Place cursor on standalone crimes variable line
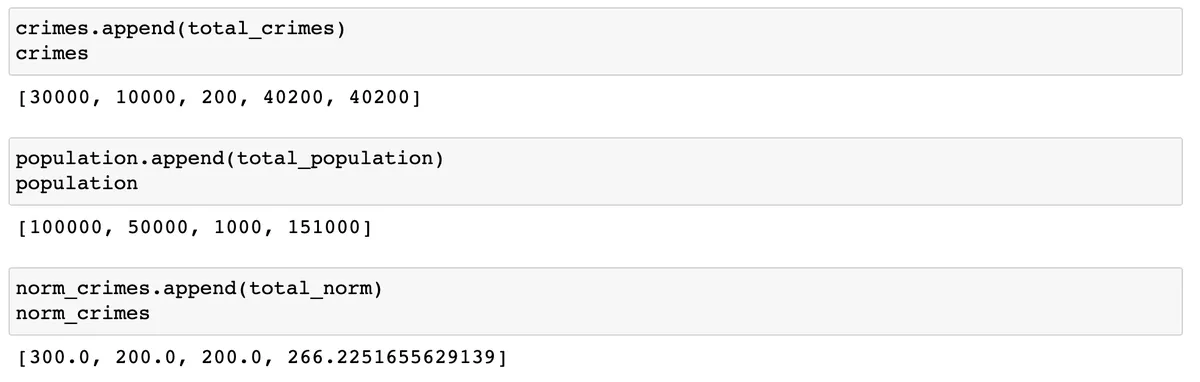1200x382 pixels. (x=52, y=54)
